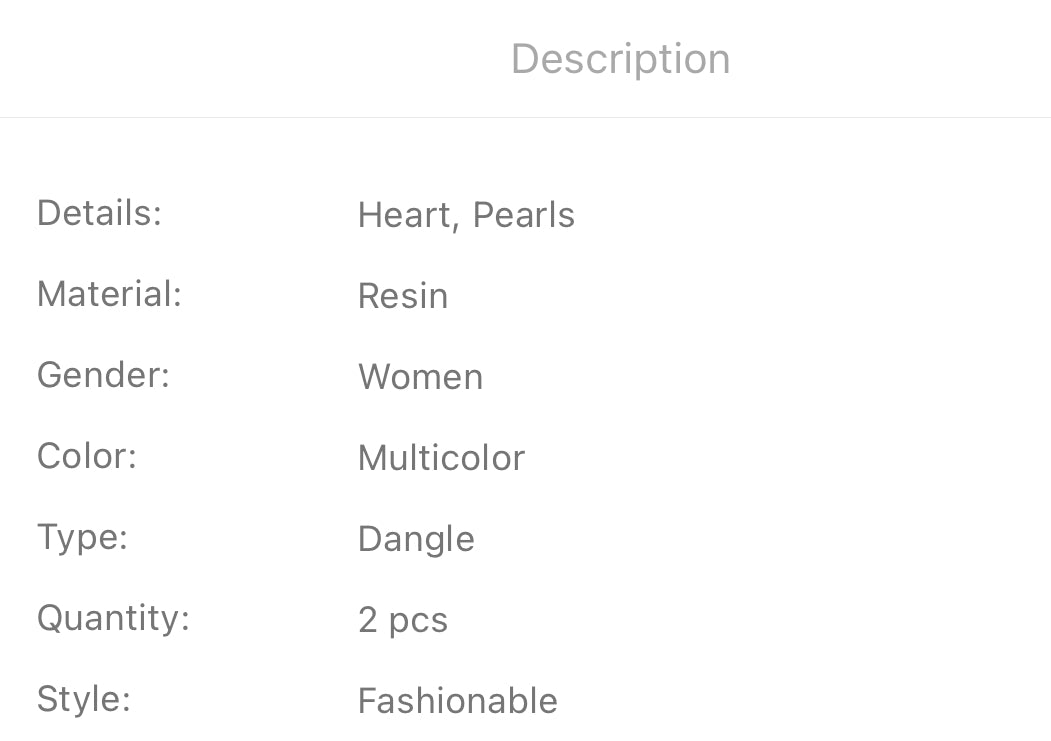Tap the Dangle type value
This screenshot has width=1051, height=741.
[416, 539]
